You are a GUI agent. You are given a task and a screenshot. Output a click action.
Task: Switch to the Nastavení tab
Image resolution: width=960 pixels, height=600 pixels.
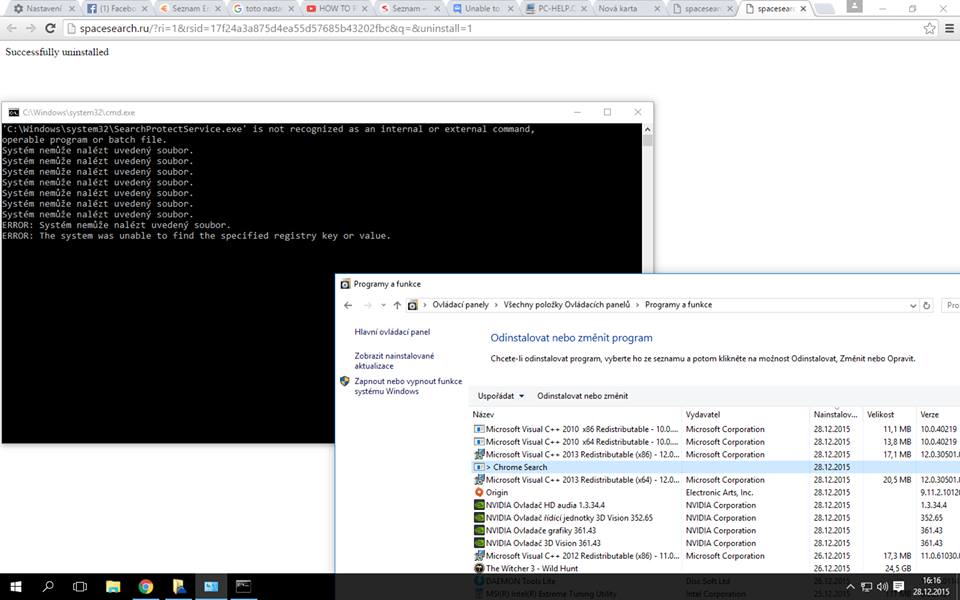[42, 9]
